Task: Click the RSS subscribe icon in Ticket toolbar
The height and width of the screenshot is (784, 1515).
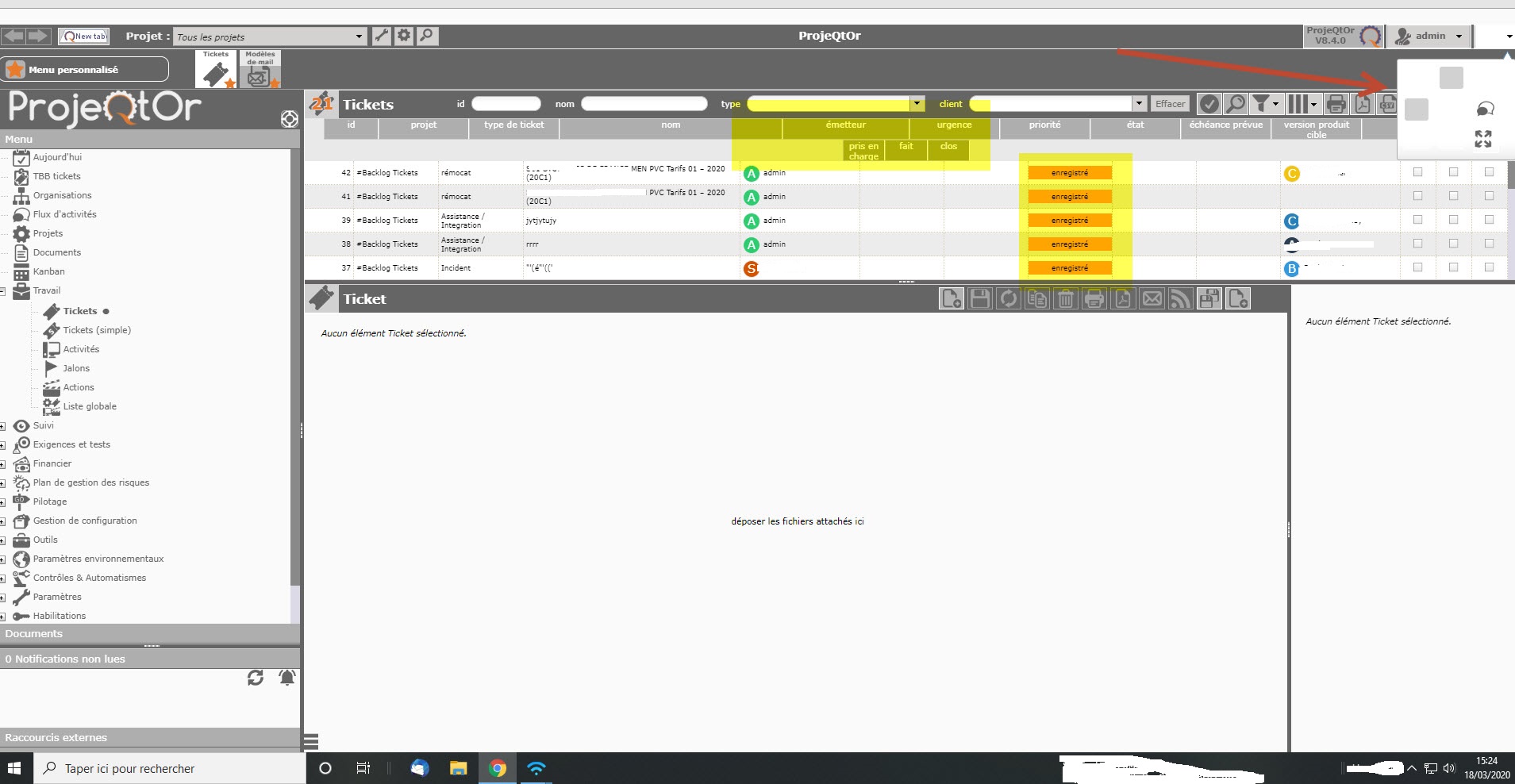Action: [1180, 299]
